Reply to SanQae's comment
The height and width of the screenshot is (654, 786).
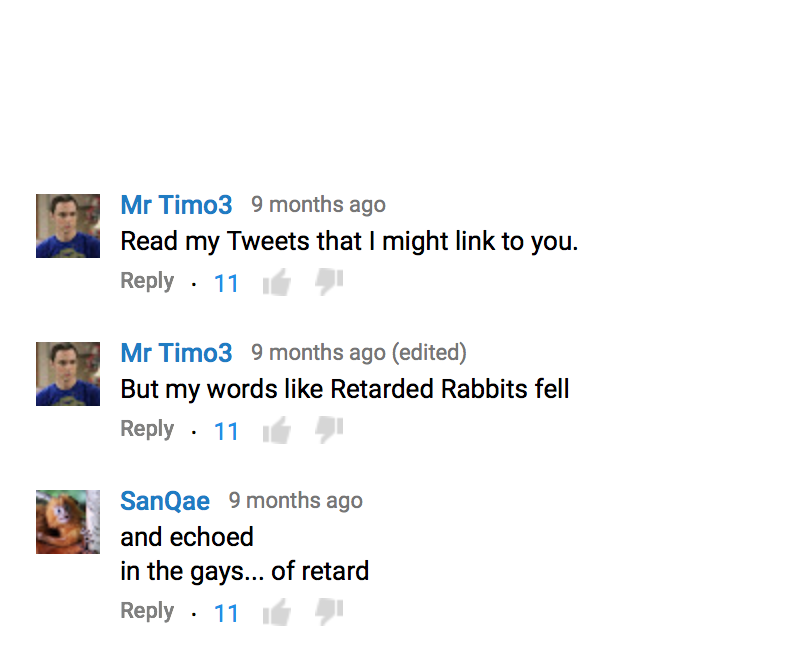click(147, 611)
